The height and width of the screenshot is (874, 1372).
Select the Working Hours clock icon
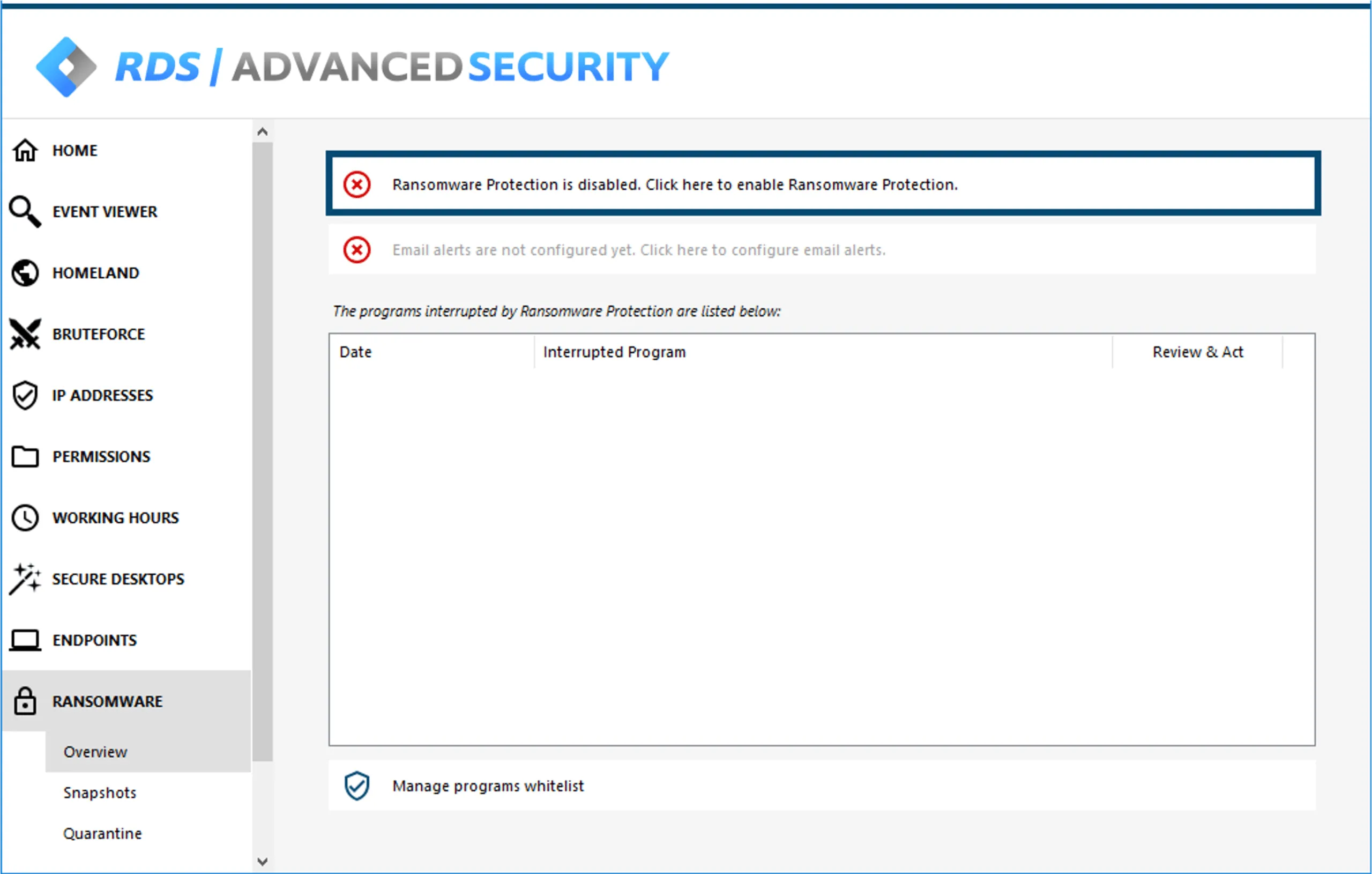tap(25, 517)
